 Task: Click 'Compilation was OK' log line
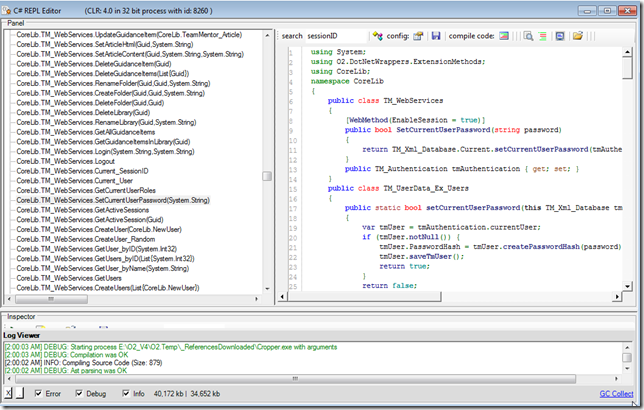(x=66, y=355)
